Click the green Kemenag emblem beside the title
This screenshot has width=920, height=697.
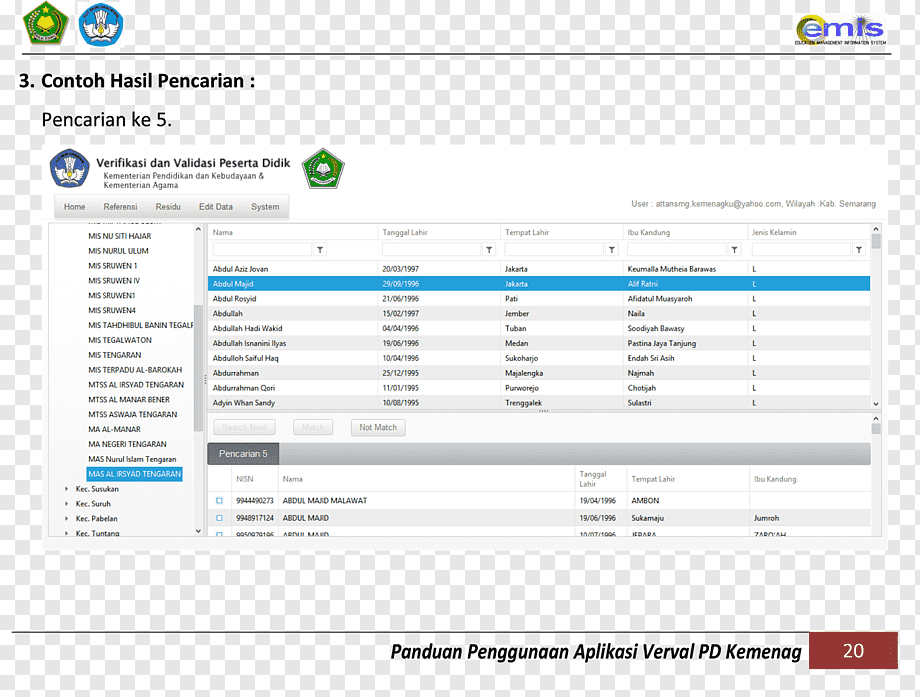point(323,169)
